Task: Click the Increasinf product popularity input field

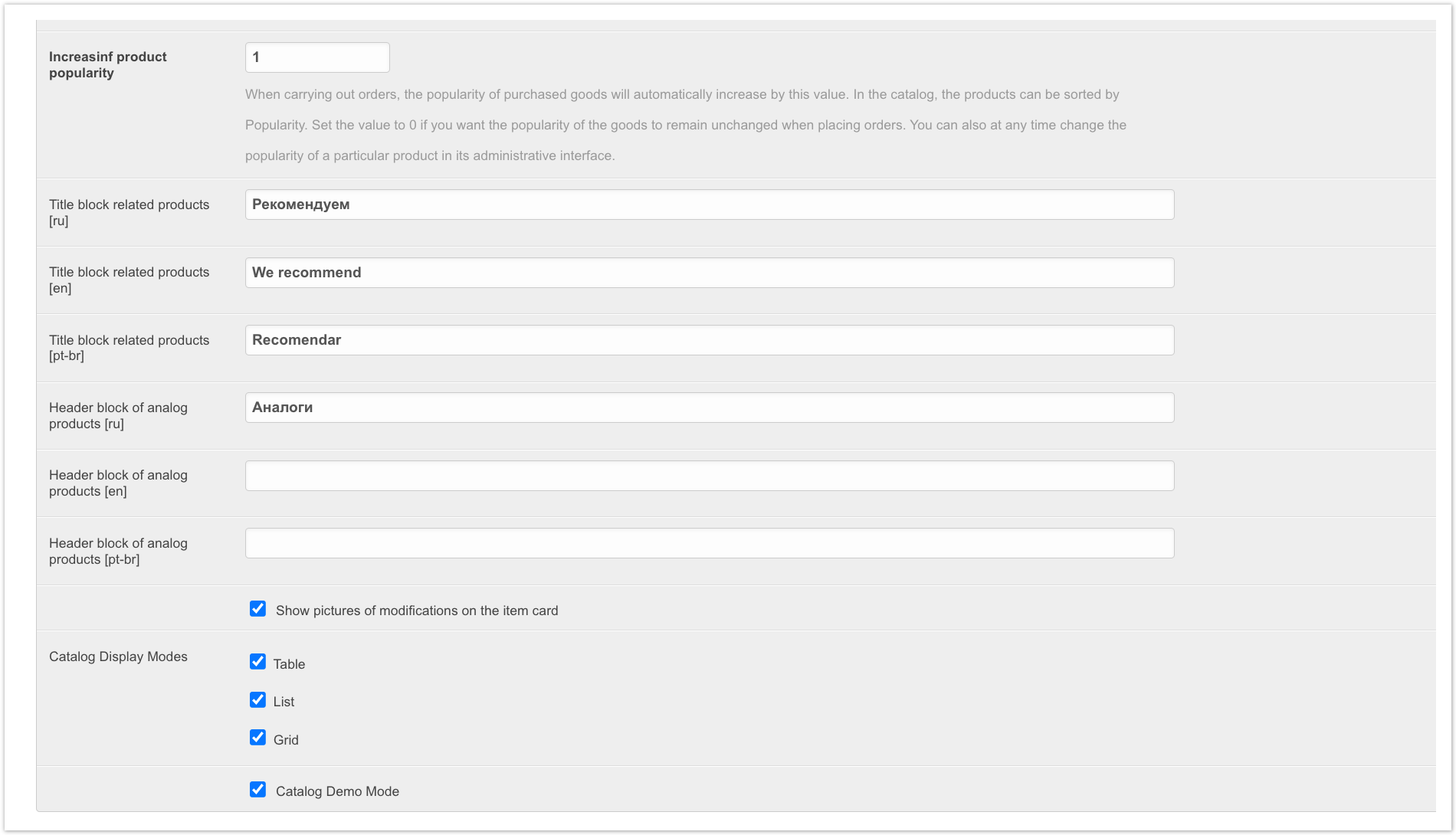Action: (x=317, y=57)
